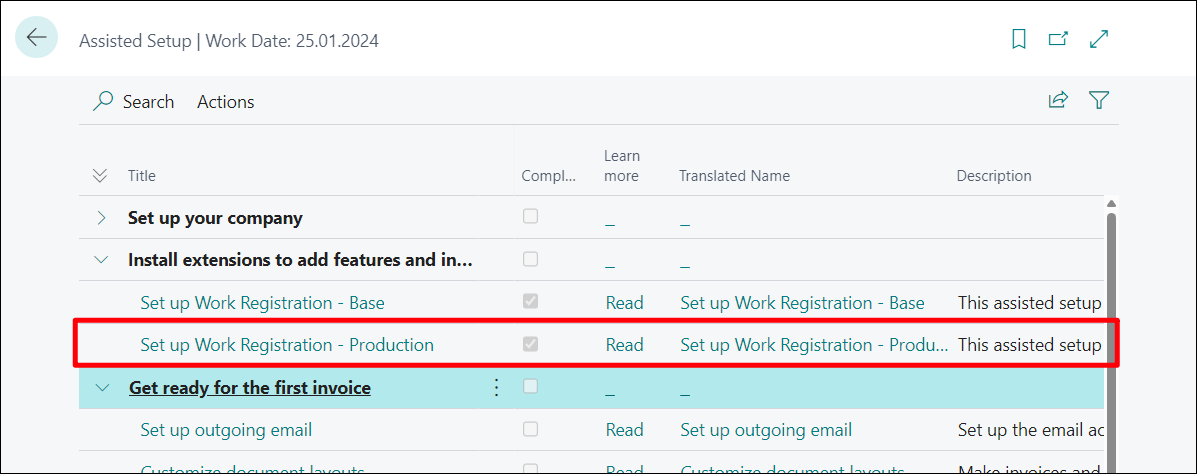Open page in new window icon

pyautogui.click(x=1058, y=39)
